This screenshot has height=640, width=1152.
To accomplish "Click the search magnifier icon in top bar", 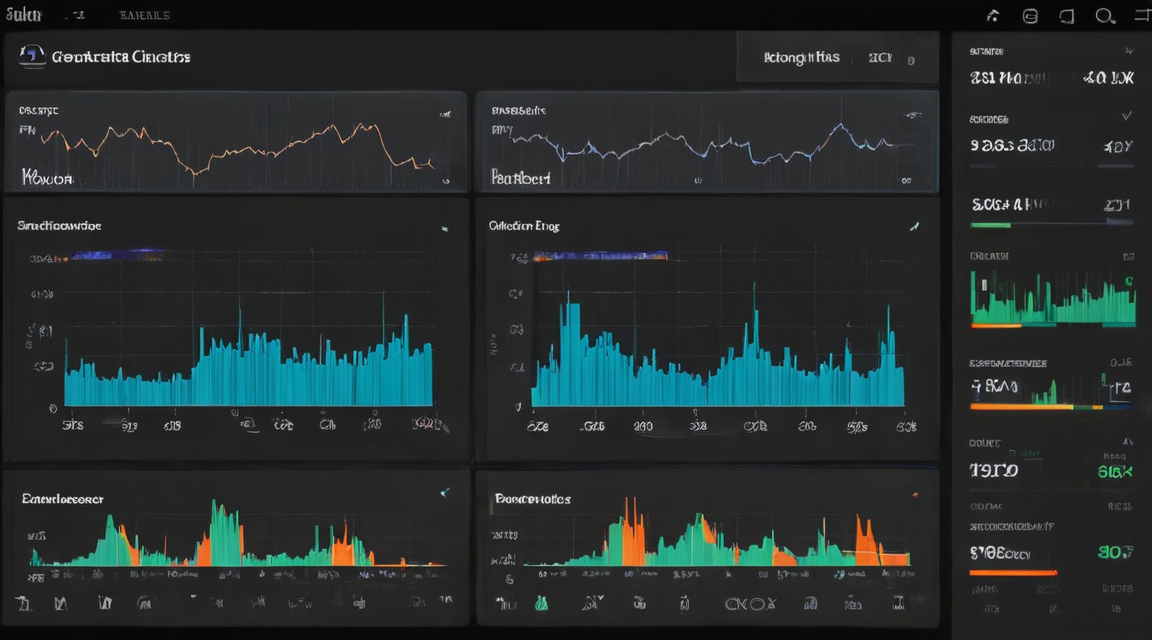I will click(1105, 15).
